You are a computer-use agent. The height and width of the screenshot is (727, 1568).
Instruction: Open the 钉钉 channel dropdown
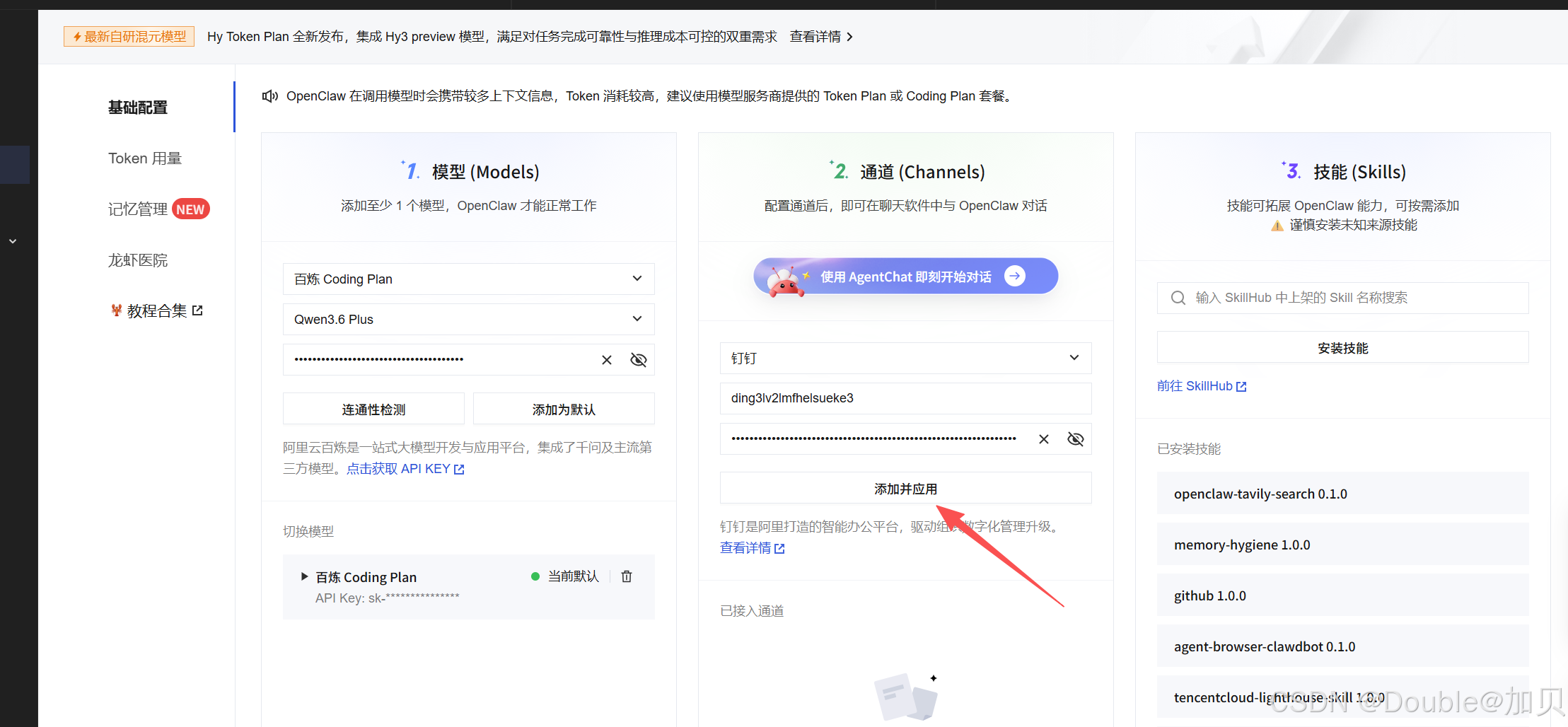(905, 358)
